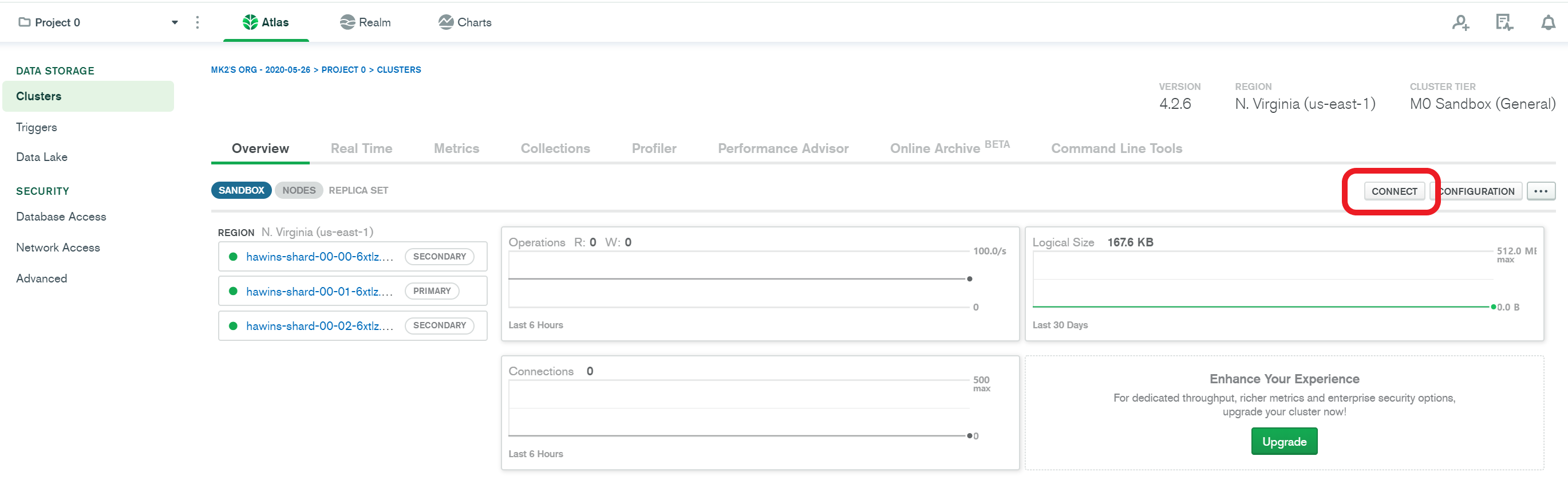Click MK2'S ORG breadcrumb link
Image resolution: width=1568 pixels, height=491 pixels.
pyautogui.click(x=260, y=70)
